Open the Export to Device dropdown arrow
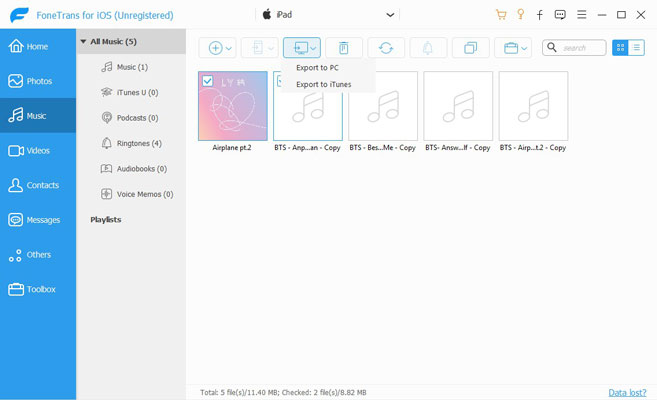This screenshot has width=657, height=400. click(271, 48)
